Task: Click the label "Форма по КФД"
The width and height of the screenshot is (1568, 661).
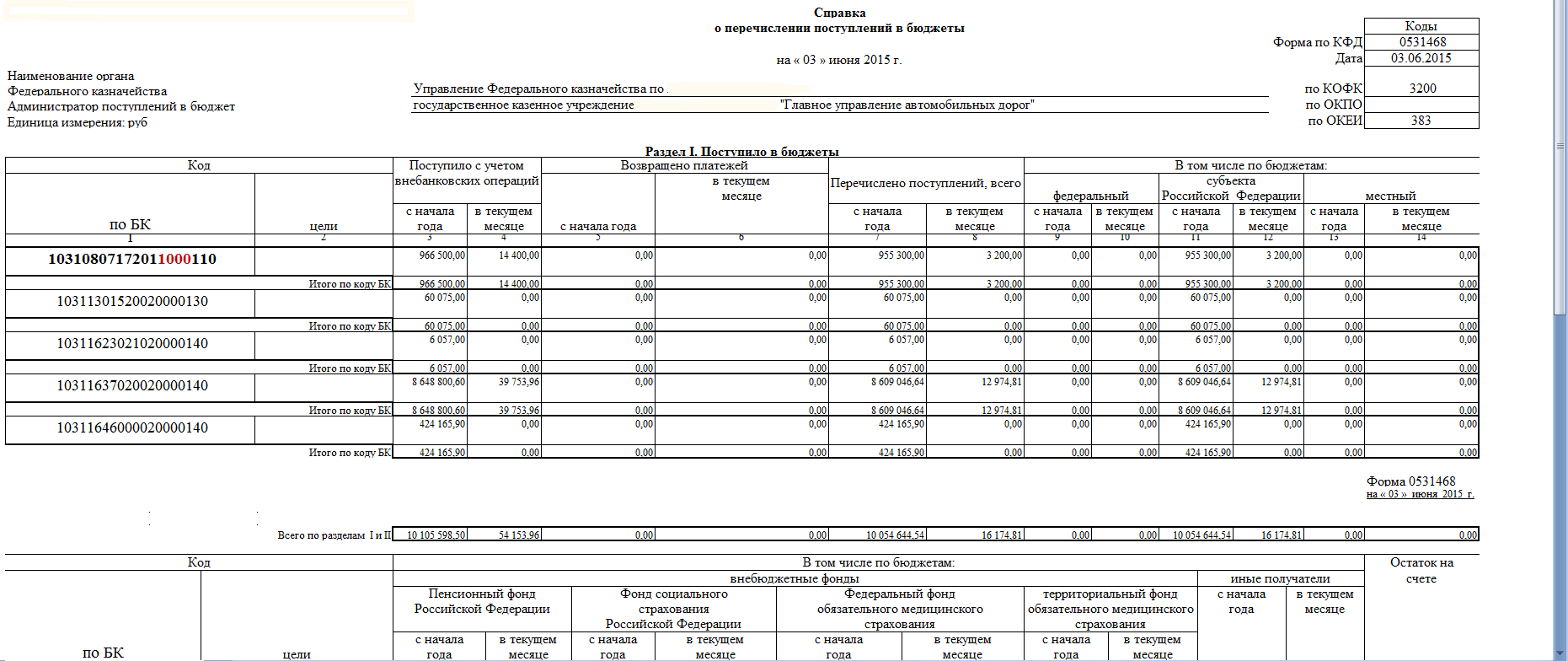Action: pos(1317,42)
